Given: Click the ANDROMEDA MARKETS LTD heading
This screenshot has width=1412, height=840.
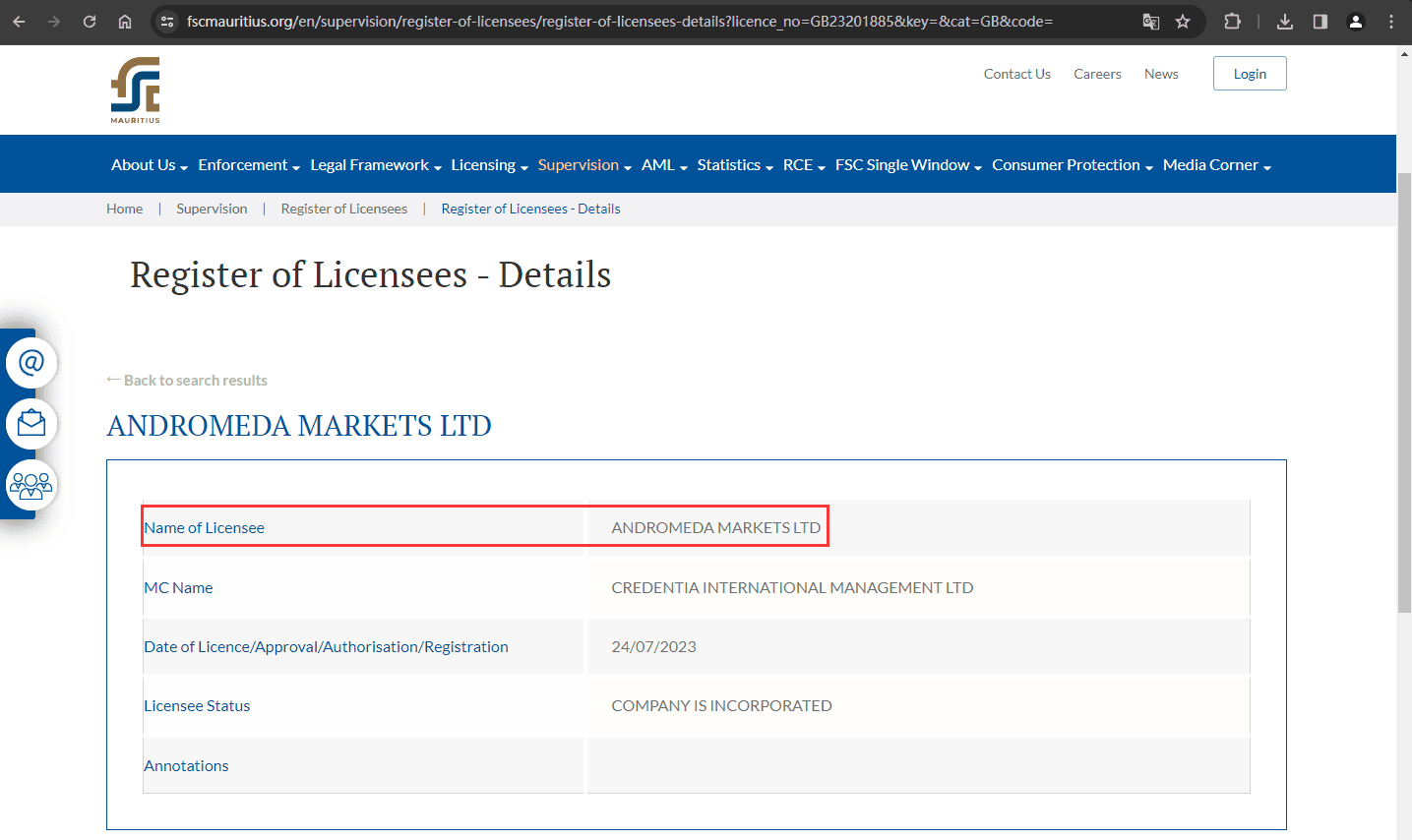Looking at the screenshot, I should 299,426.
